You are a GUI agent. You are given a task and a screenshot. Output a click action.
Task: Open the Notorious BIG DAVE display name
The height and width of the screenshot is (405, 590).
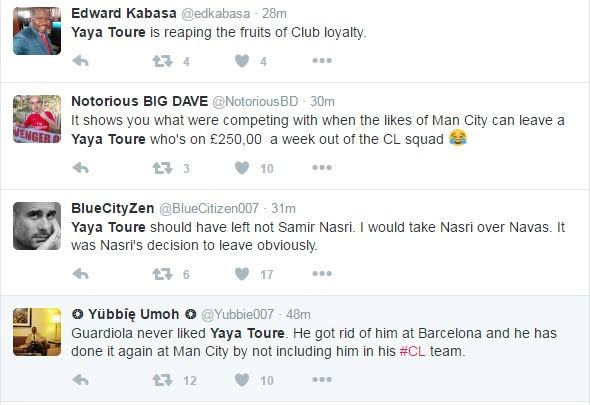[x=140, y=101]
